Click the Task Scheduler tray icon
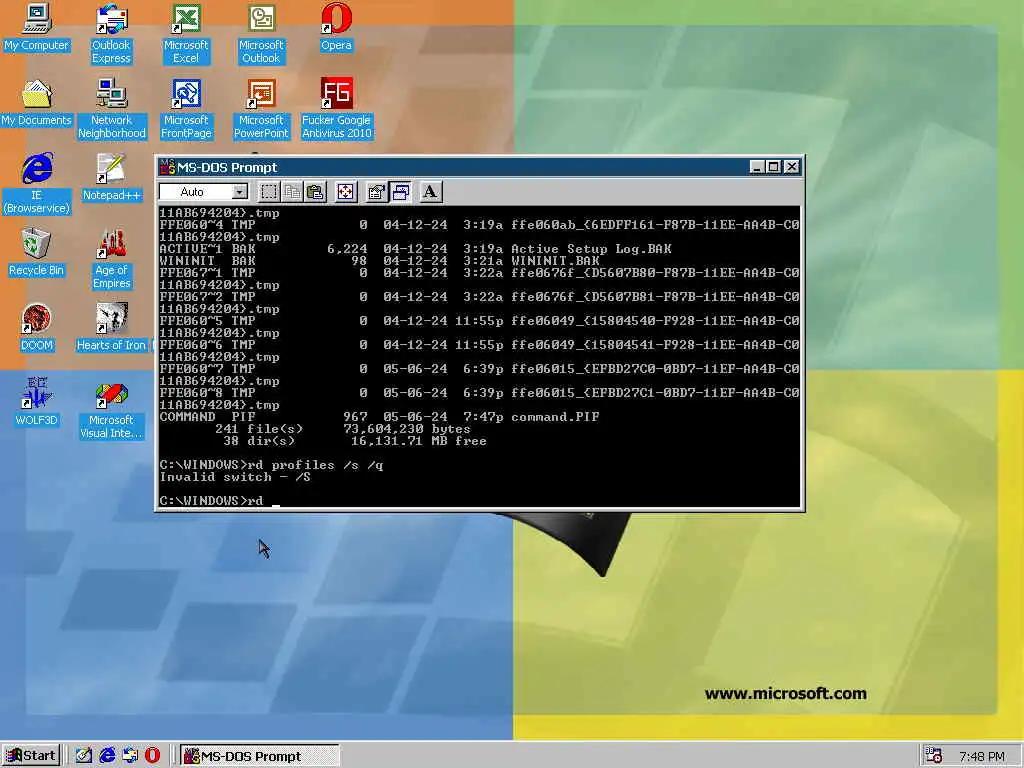 pyautogui.click(x=933, y=756)
